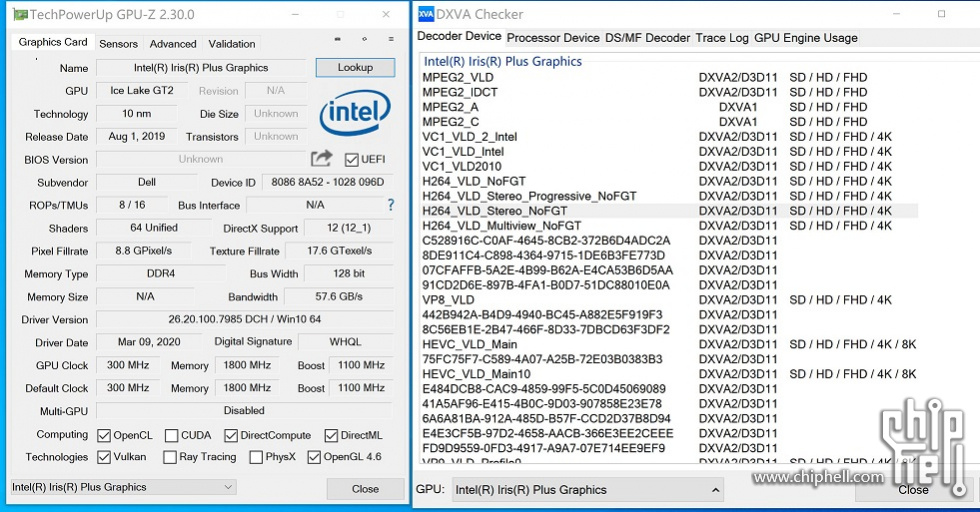This screenshot has height=512, width=980.
Task: Select the MPEG2_A decoder row
Action: pos(669,107)
